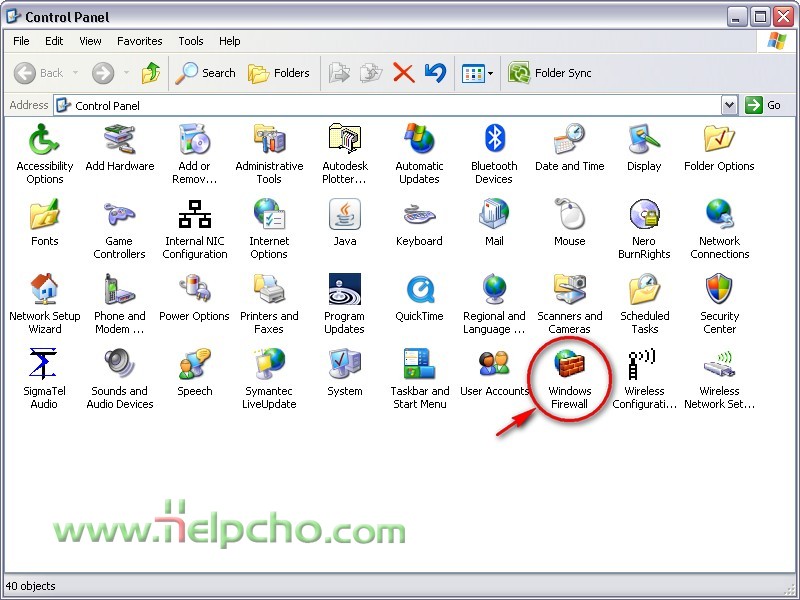Open Scheduled Tasks folder

(644, 304)
